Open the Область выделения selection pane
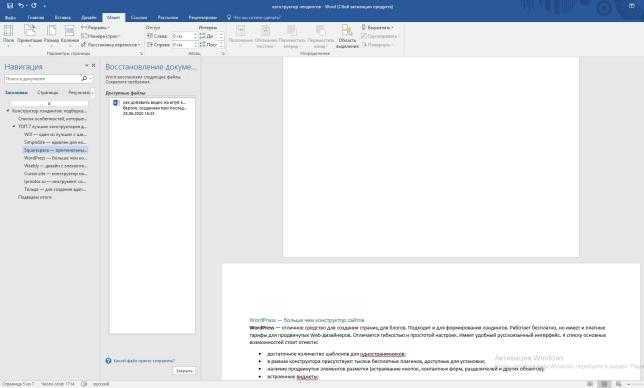 point(347,36)
